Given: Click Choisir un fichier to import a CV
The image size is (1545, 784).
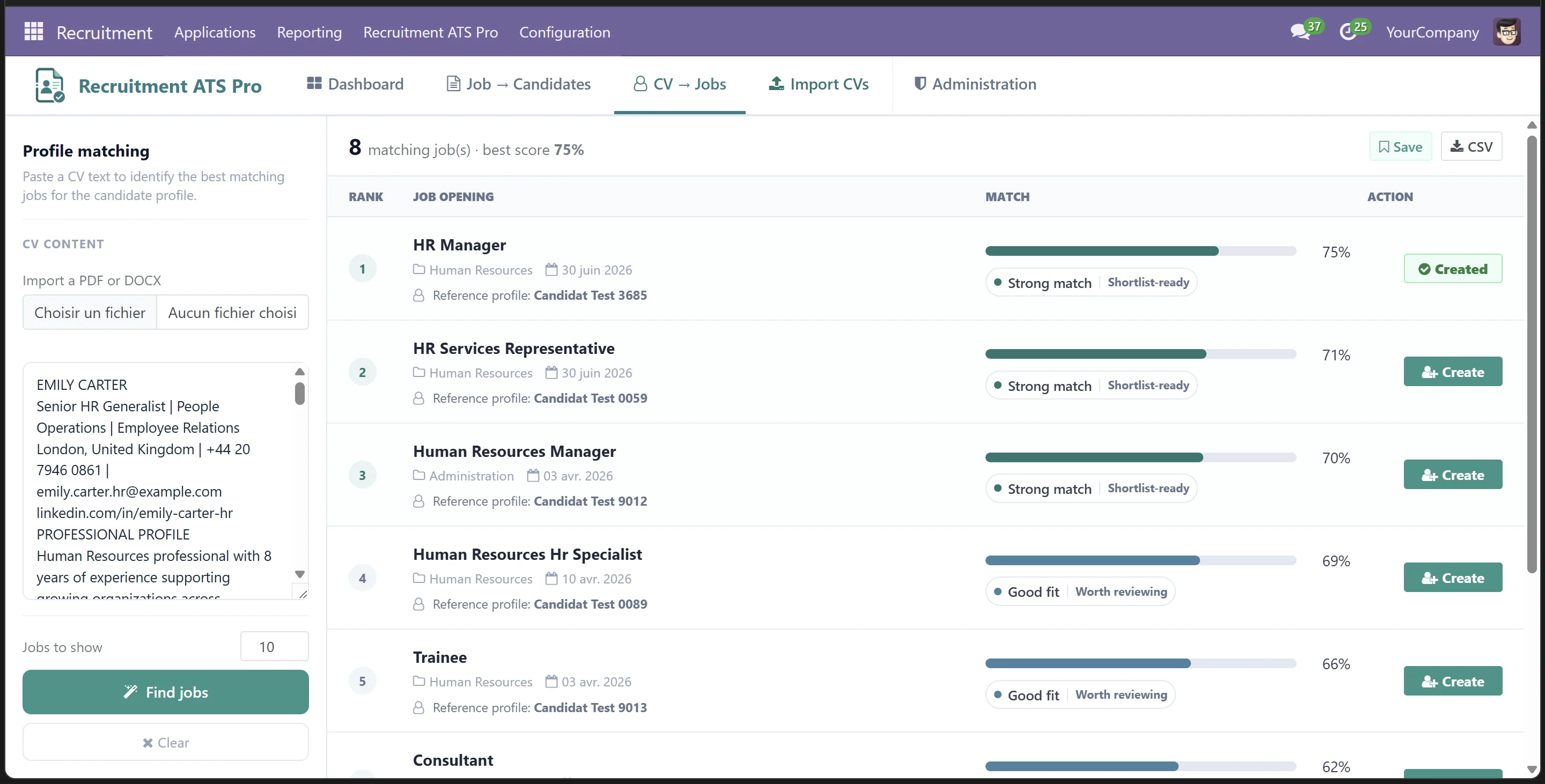Looking at the screenshot, I should click(x=90, y=312).
